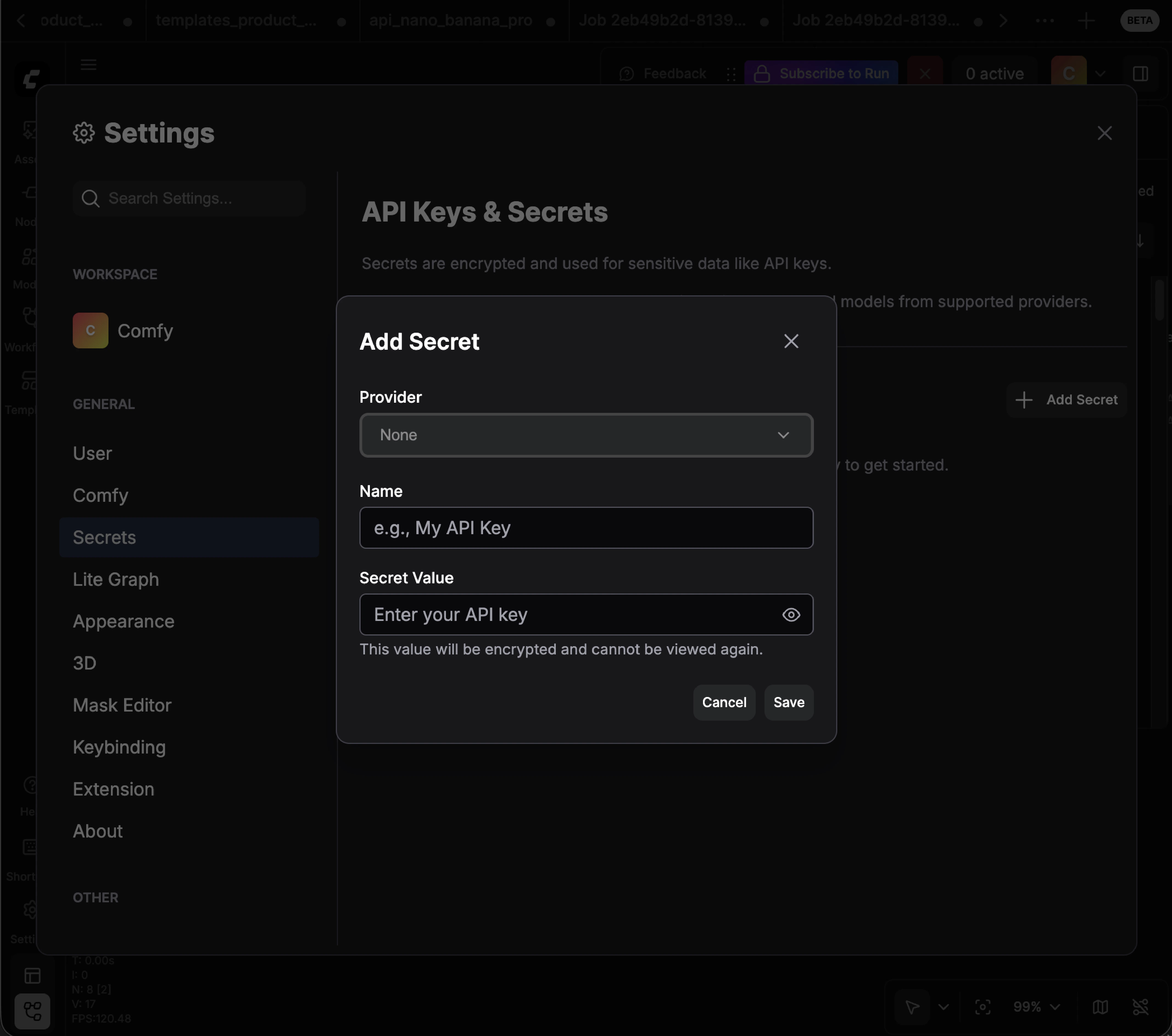
Task: Click the orange Comfy workspace avatar
Action: click(90, 330)
